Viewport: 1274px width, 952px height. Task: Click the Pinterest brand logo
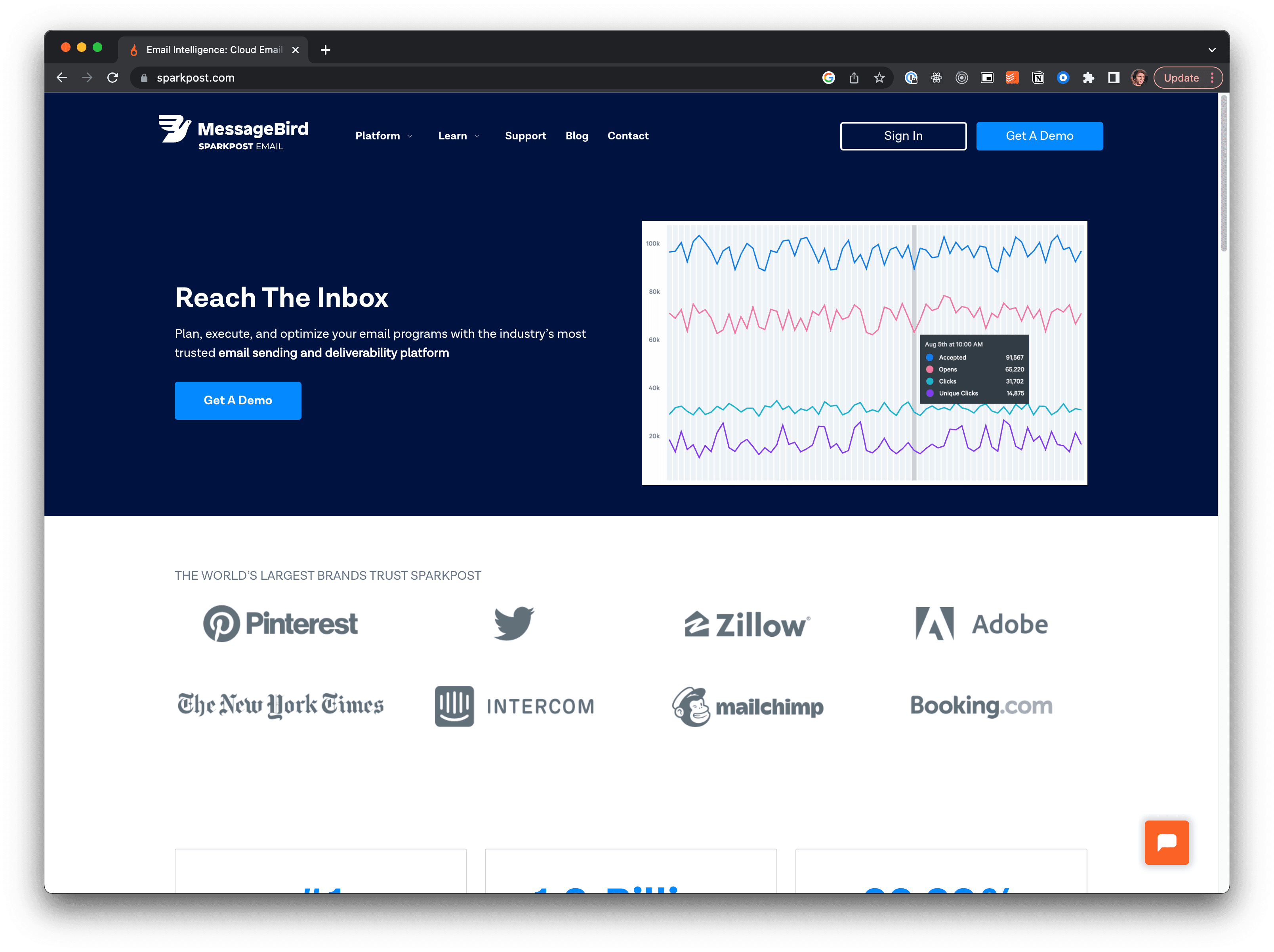tap(280, 624)
